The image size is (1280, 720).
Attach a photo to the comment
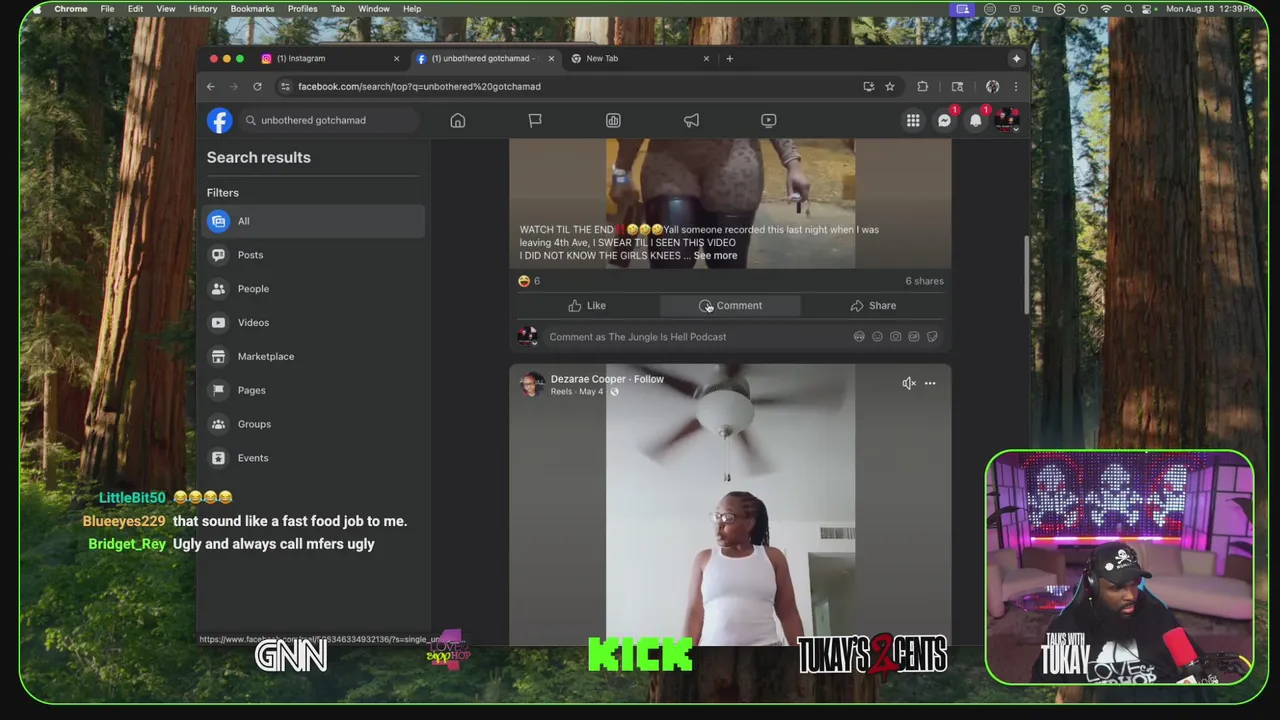[x=895, y=337]
